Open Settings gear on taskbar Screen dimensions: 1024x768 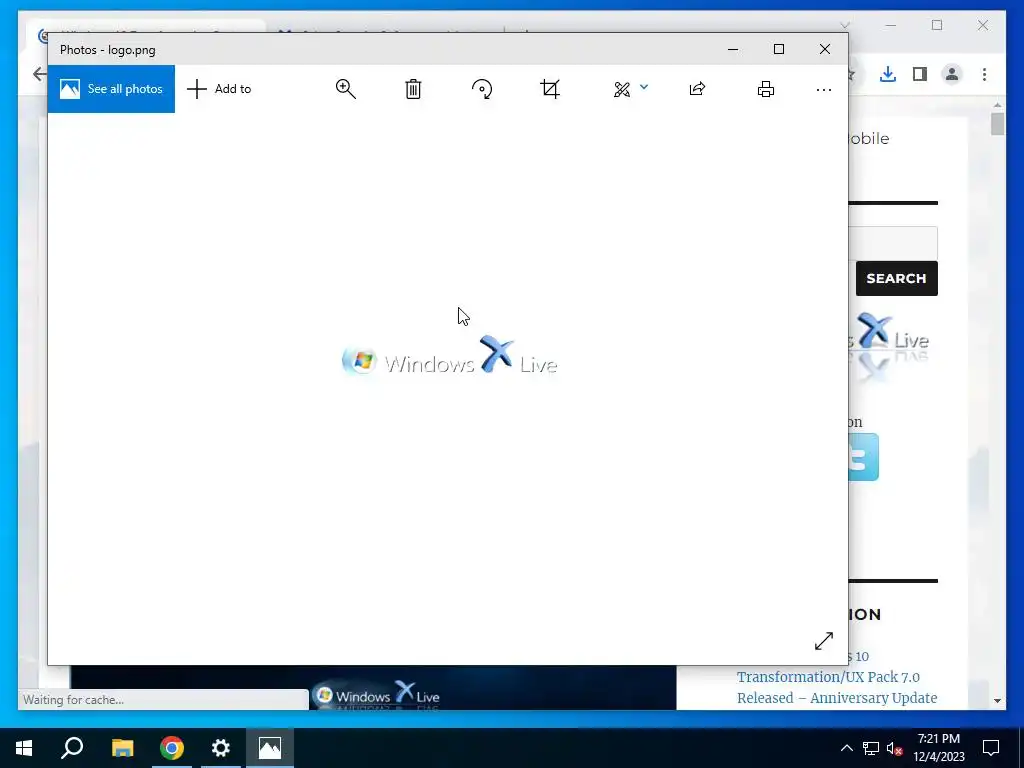[221, 748]
